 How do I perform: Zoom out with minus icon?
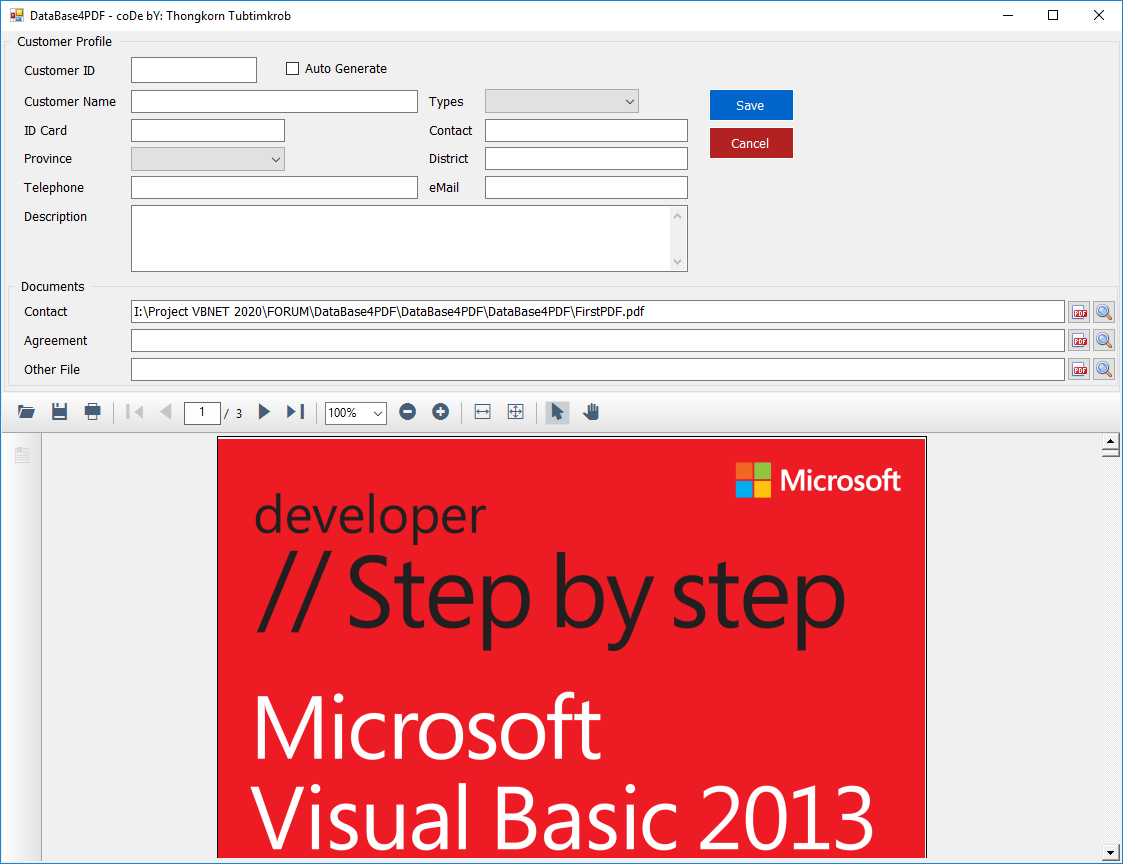pyautogui.click(x=408, y=412)
